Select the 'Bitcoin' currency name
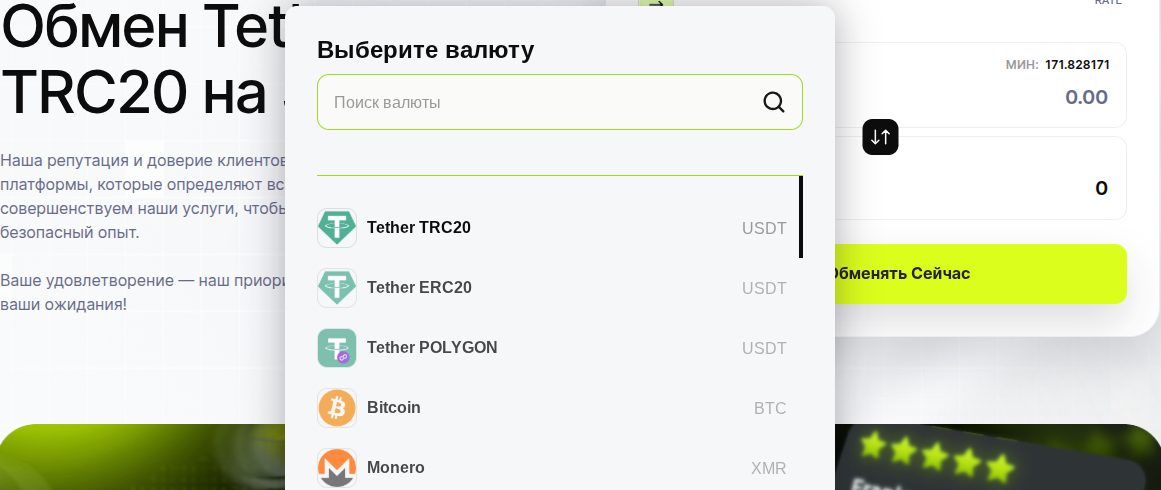Viewport: 1161px width, 490px height. click(394, 408)
